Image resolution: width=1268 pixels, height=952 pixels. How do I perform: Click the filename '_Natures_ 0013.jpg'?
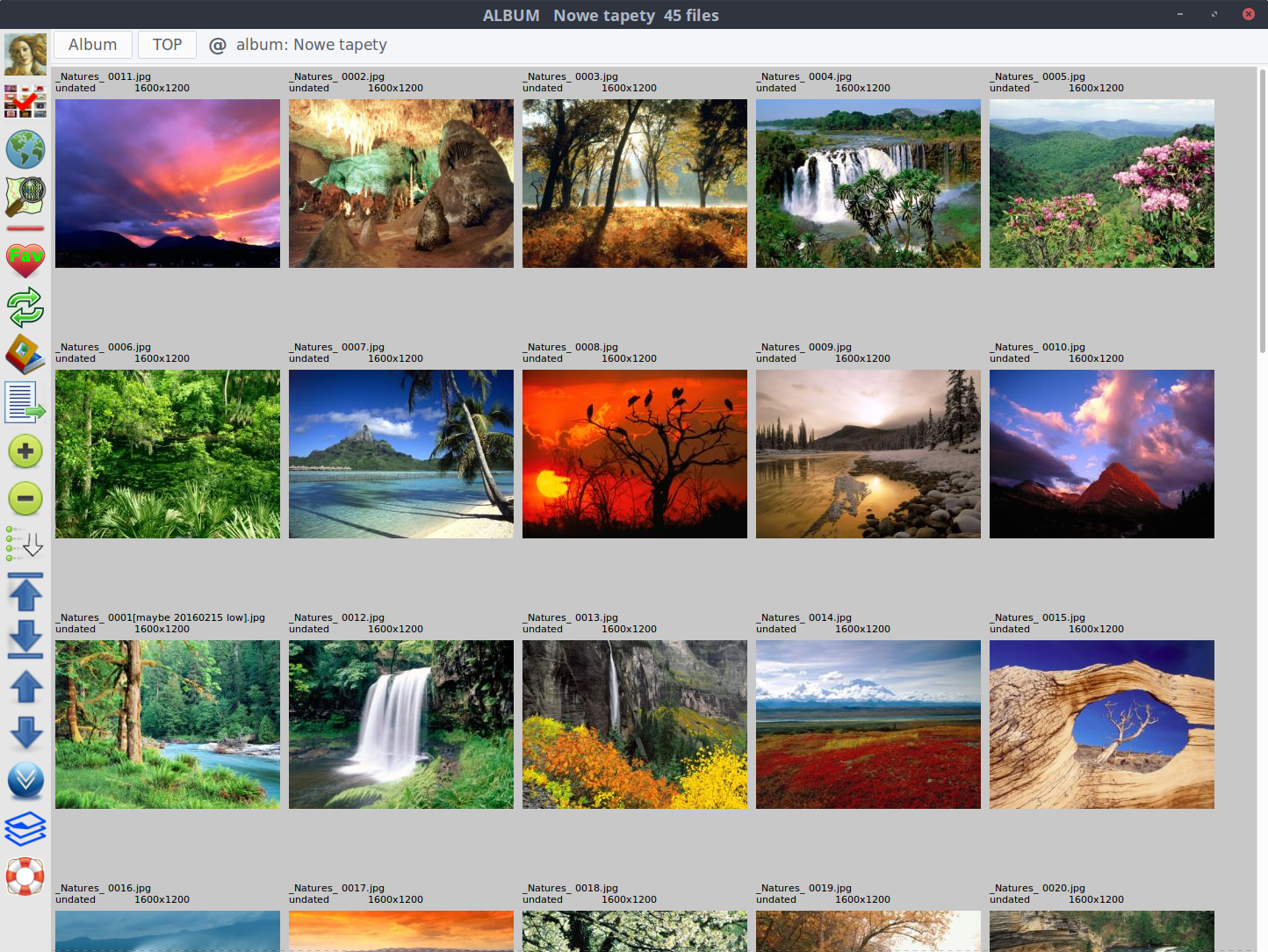click(x=571, y=617)
